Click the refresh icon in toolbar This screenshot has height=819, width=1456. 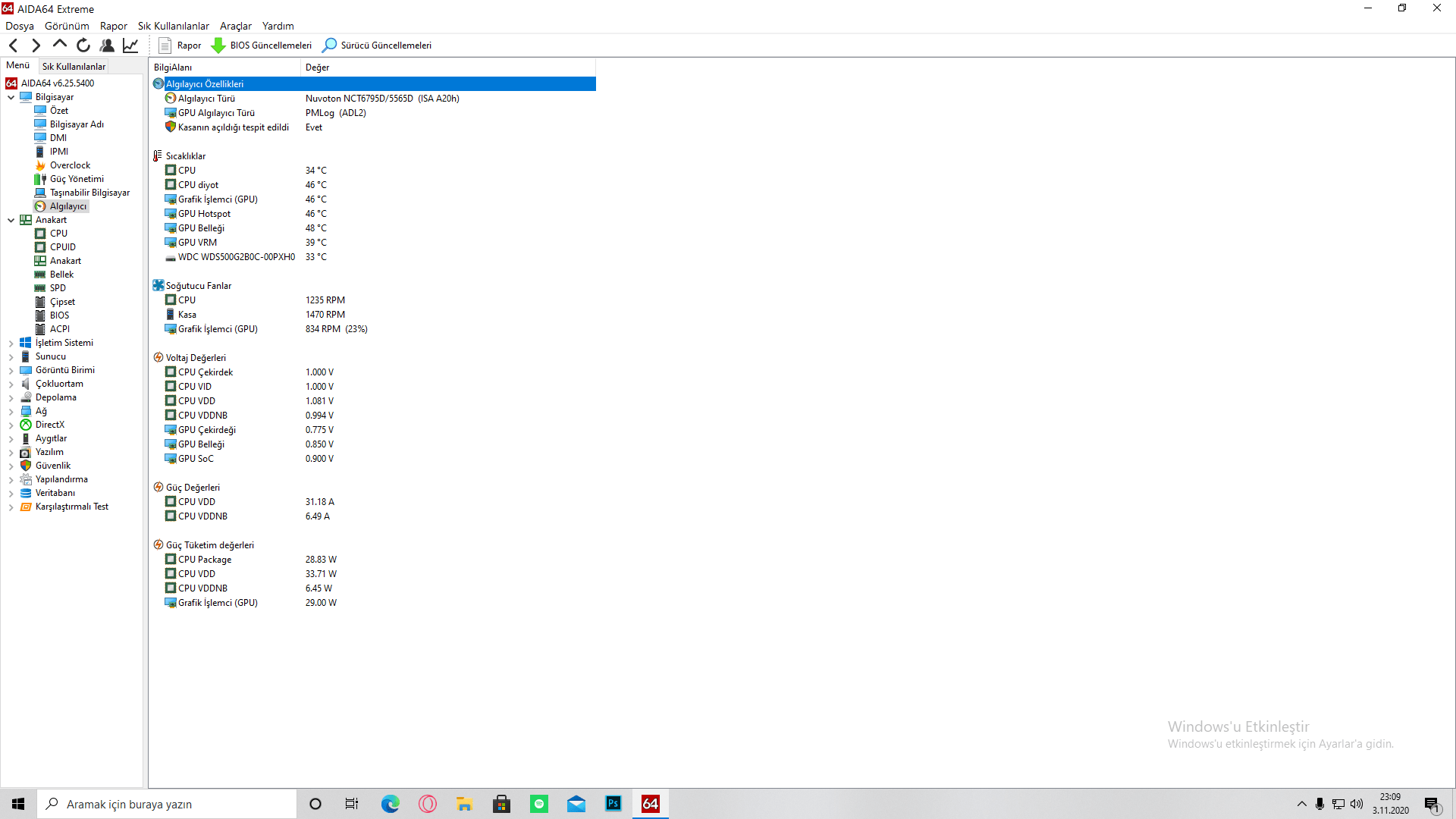(83, 45)
